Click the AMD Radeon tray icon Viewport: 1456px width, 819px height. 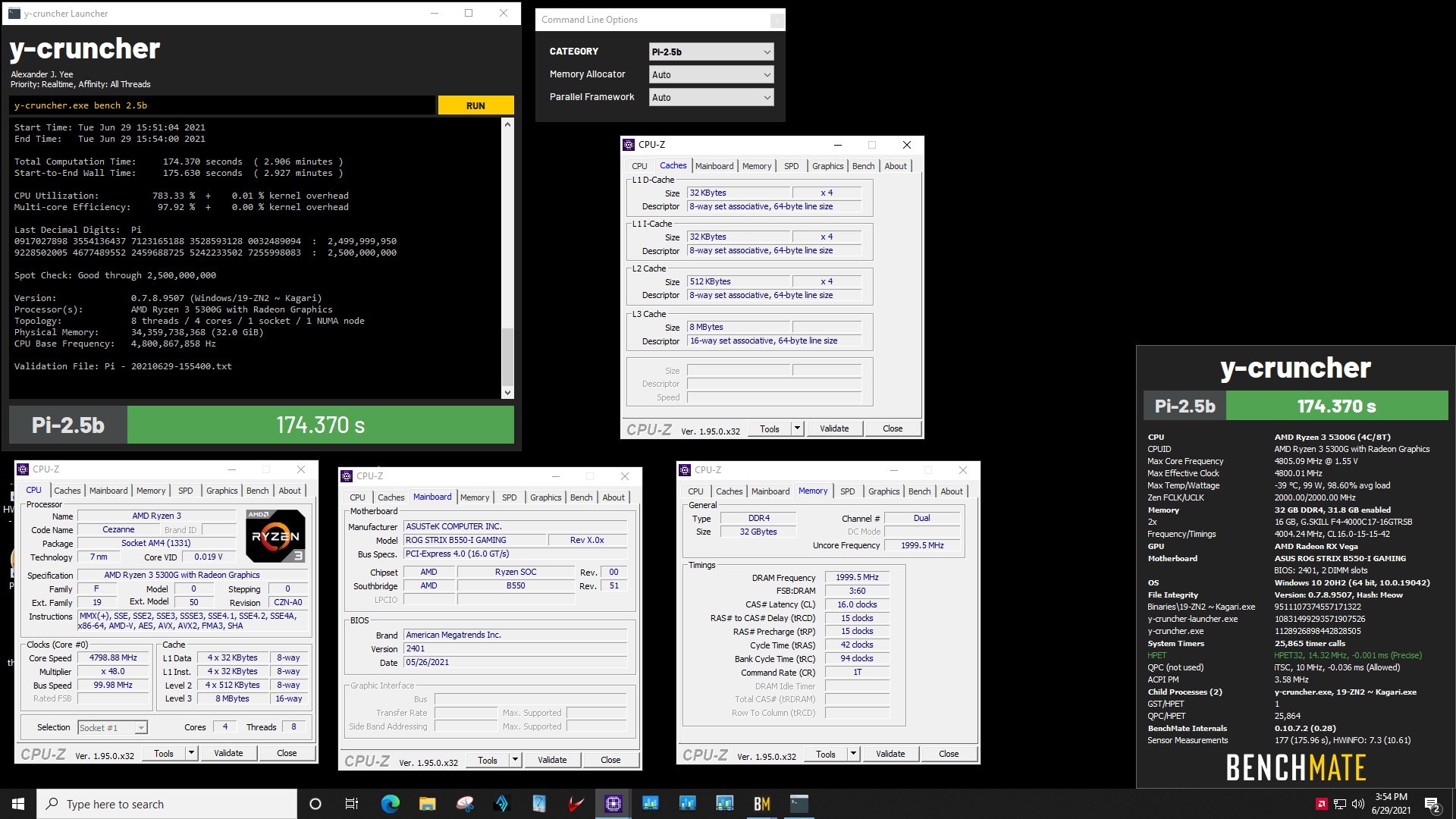[1321, 804]
